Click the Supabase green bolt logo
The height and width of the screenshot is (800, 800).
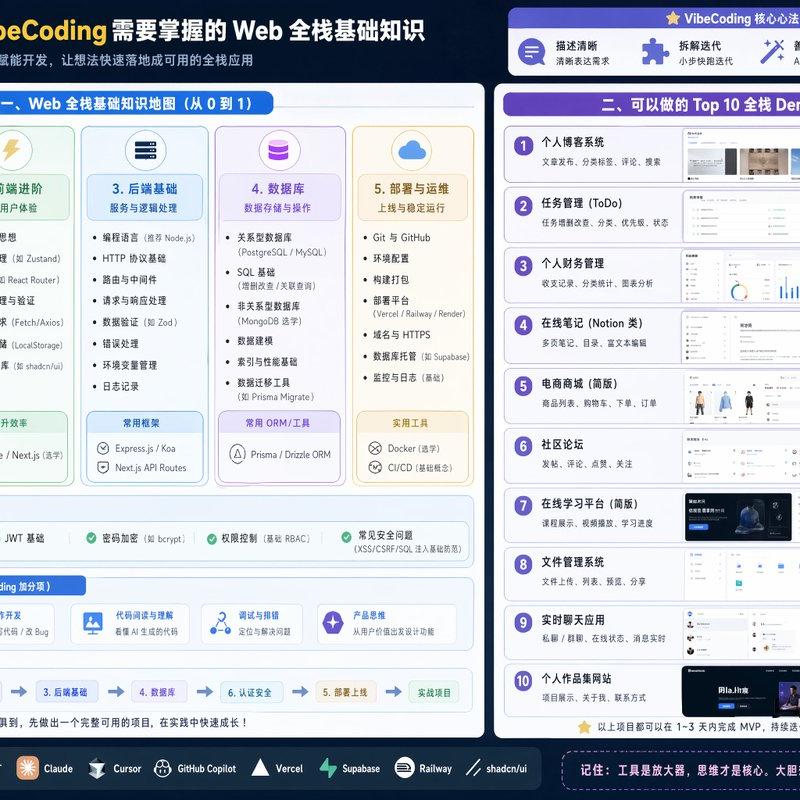click(328, 768)
